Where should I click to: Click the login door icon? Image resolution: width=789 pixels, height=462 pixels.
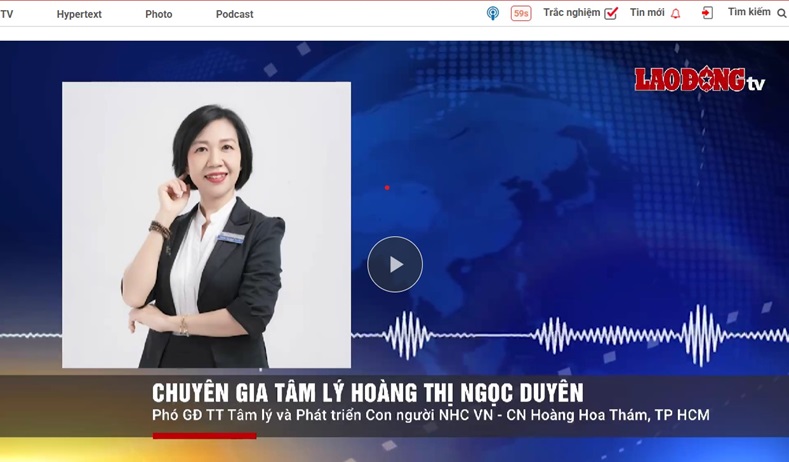pyautogui.click(x=707, y=13)
